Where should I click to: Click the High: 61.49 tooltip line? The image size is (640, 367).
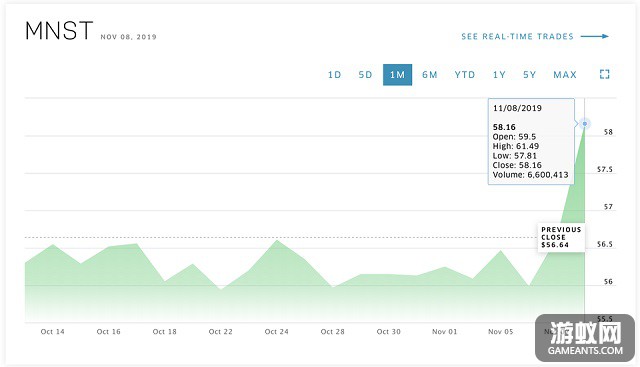click(516, 146)
